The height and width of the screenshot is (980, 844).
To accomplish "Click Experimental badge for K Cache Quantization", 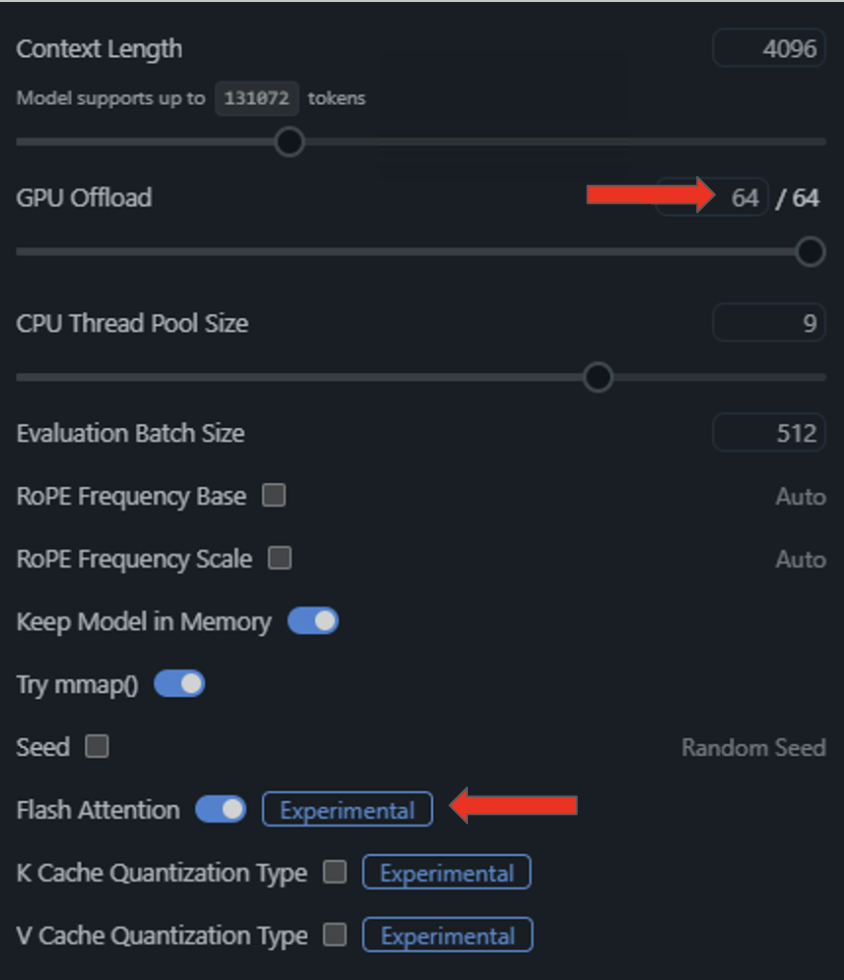I will coord(446,873).
